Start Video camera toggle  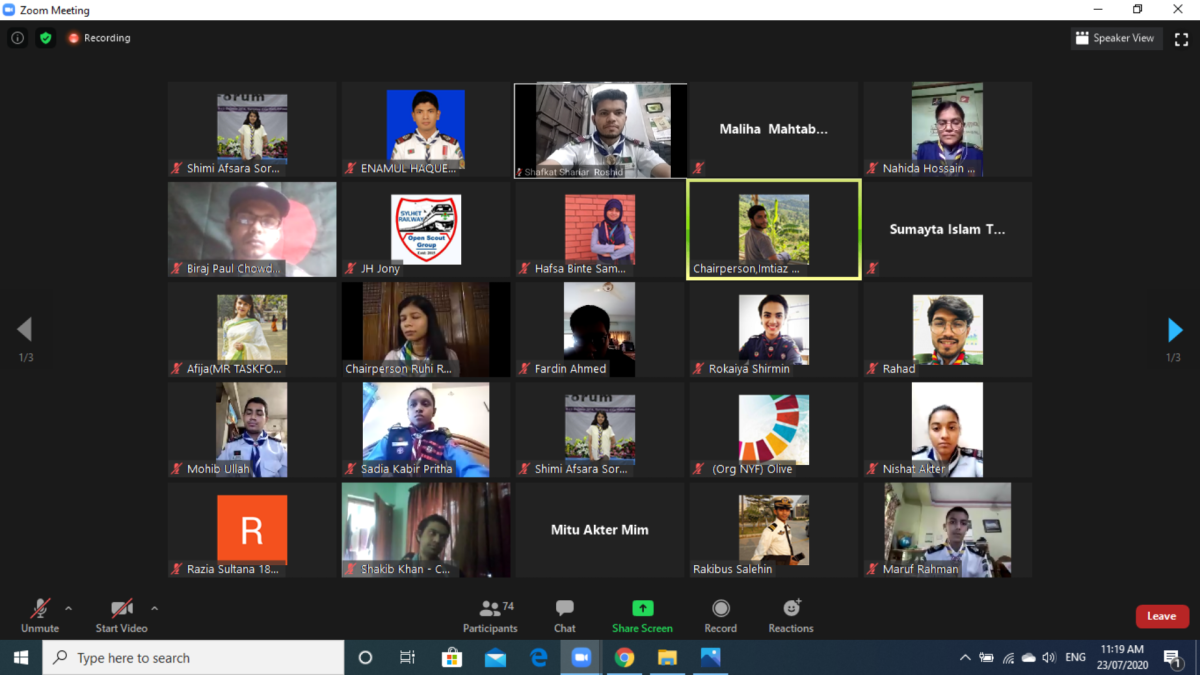[x=121, y=615]
